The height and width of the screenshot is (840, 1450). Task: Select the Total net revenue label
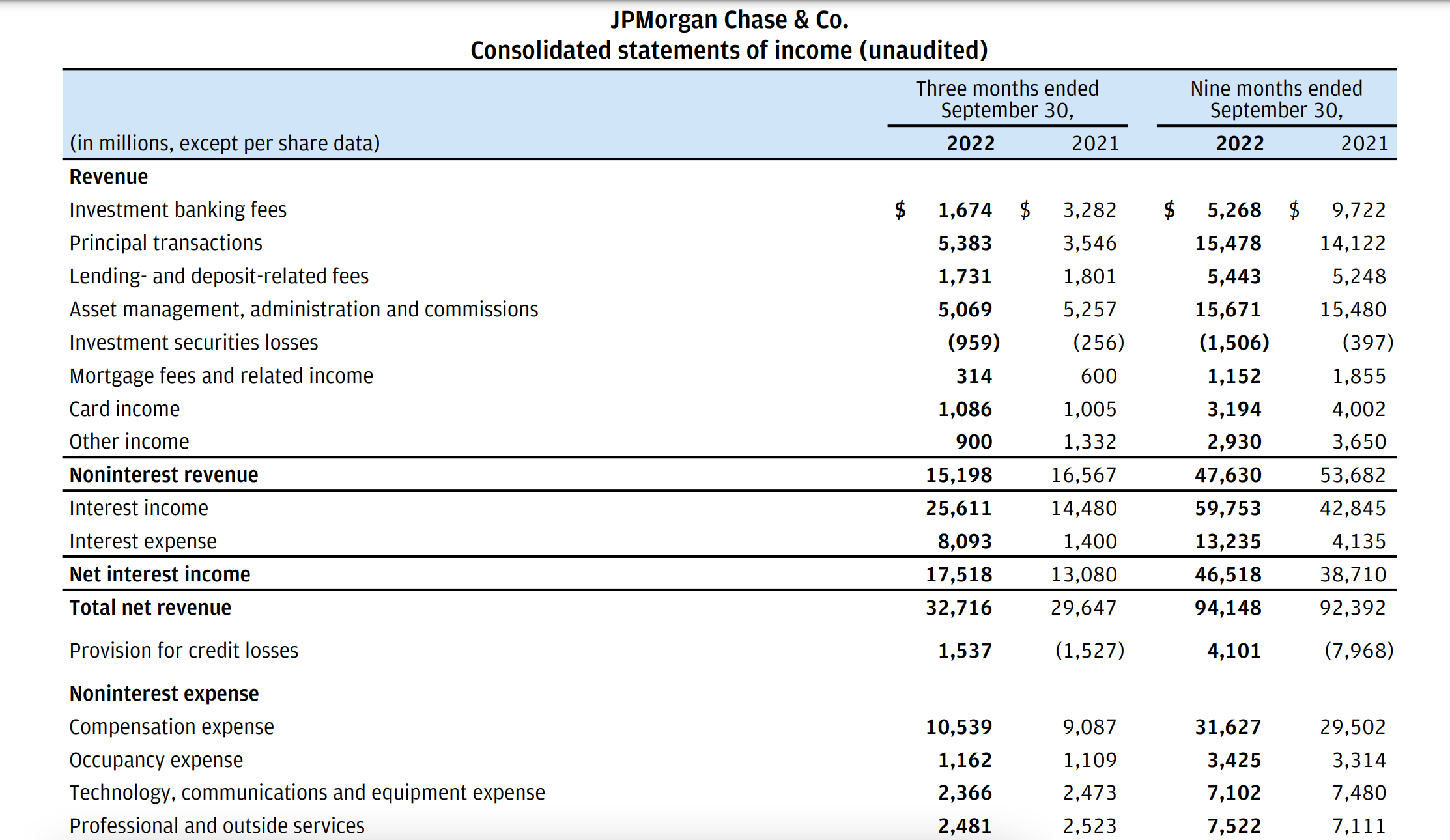150,608
